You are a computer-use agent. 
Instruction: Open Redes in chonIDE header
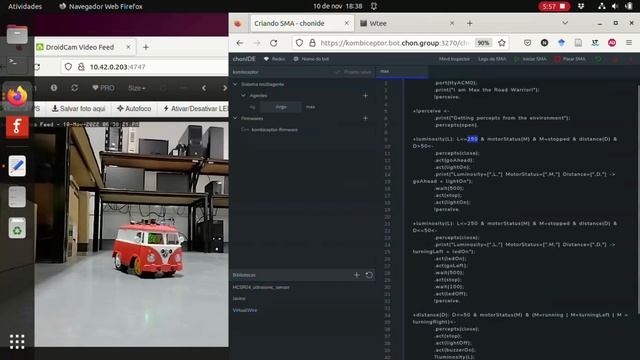click(x=274, y=59)
